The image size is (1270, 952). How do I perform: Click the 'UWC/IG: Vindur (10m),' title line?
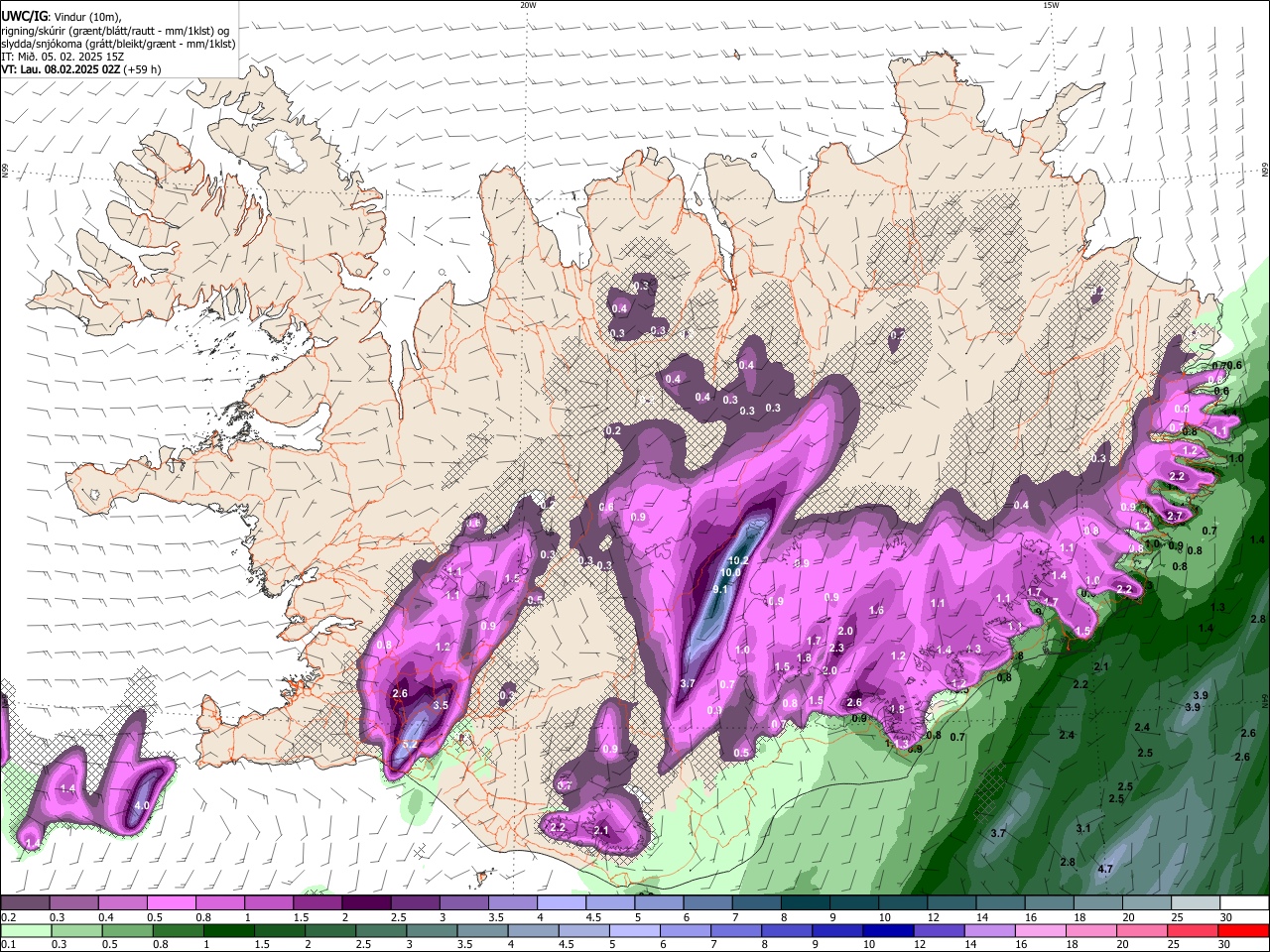62,17
